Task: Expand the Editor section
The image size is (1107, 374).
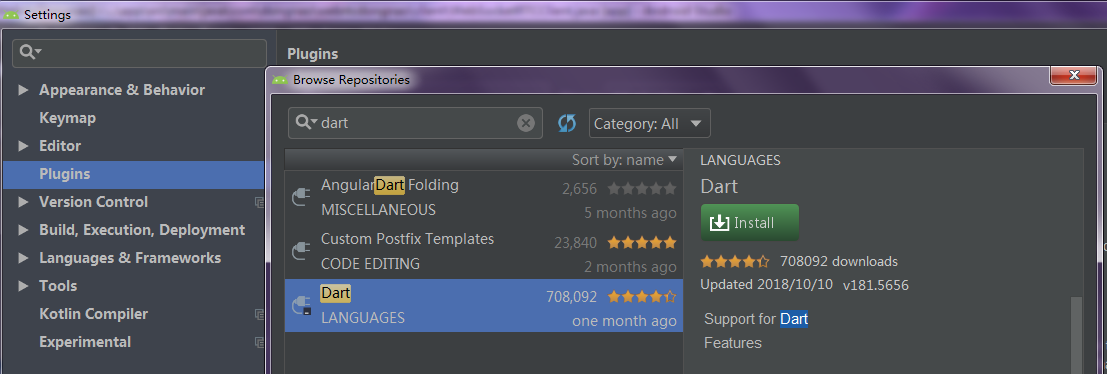Action: coord(23,146)
